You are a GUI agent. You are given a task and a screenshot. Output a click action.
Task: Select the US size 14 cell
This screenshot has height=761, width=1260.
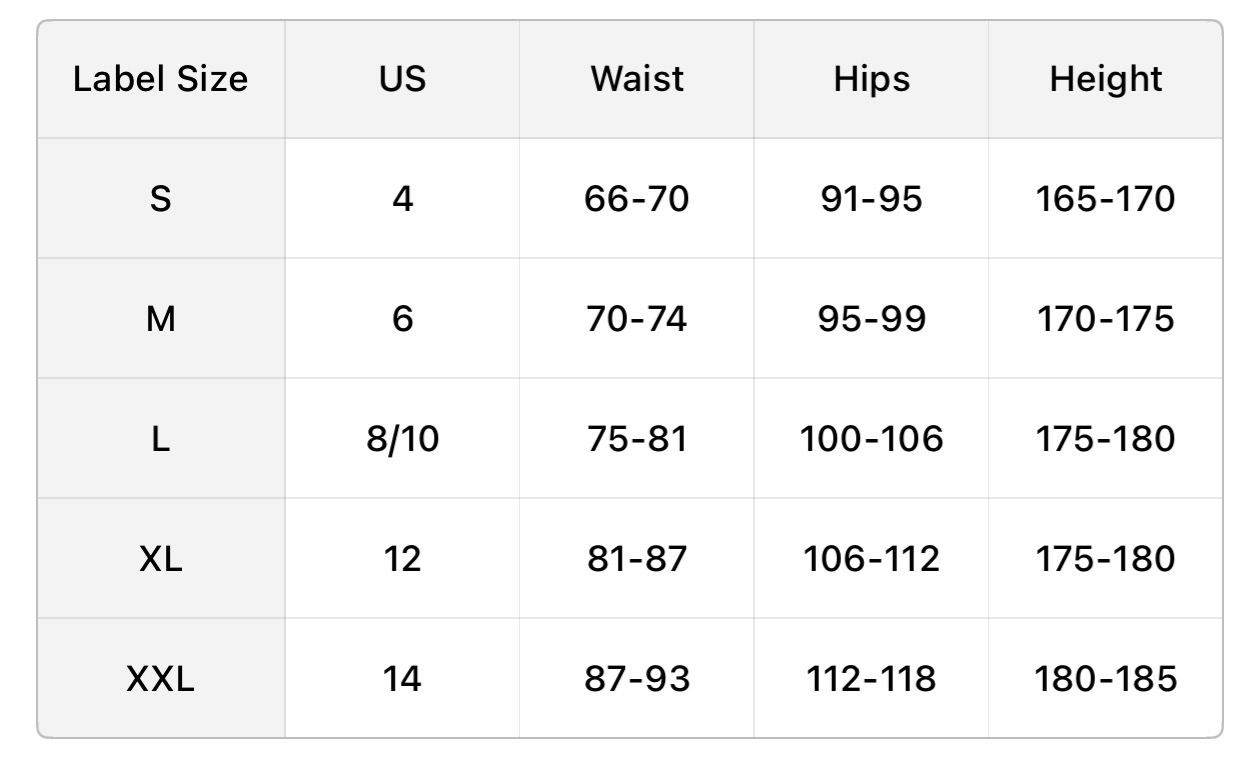pyautogui.click(x=402, y=680)
